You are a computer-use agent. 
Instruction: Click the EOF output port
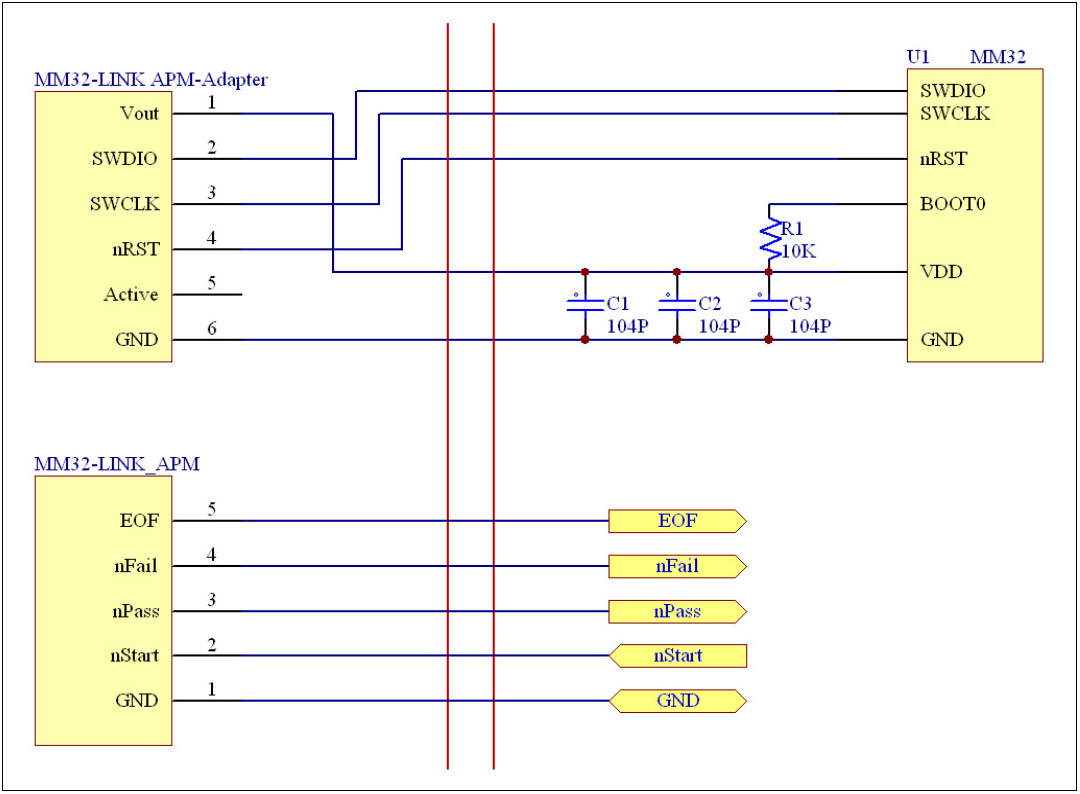pos(677,521)
